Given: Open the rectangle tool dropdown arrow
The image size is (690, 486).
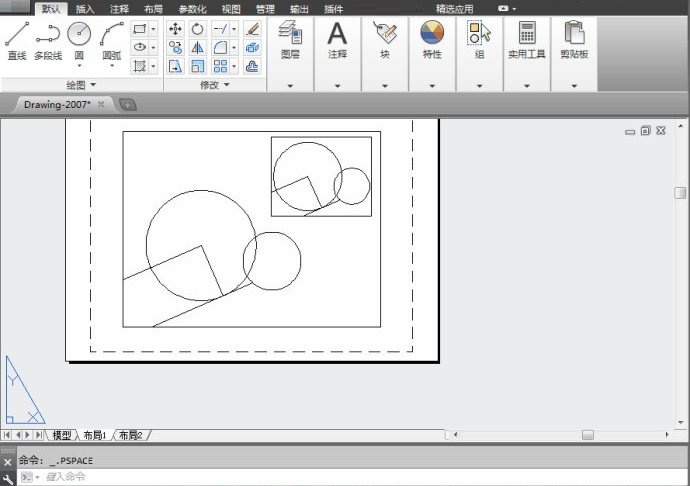Looking at the screenshot, I should (153, 29).
